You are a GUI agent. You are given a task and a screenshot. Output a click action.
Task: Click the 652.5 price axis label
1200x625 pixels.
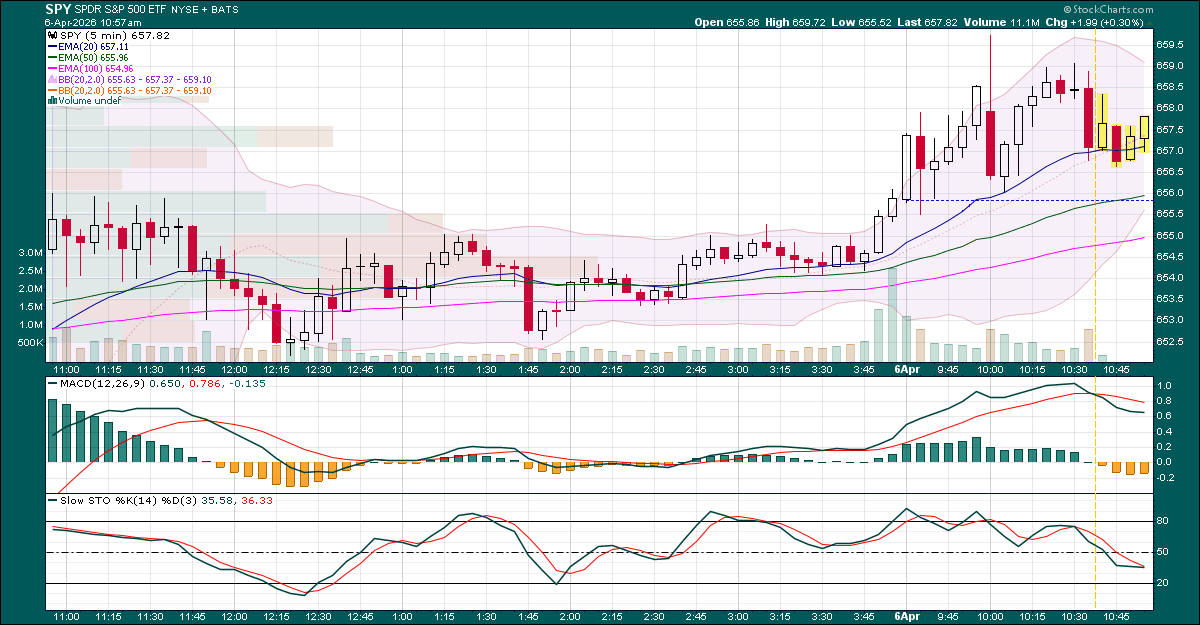[x=1170, y=342]
